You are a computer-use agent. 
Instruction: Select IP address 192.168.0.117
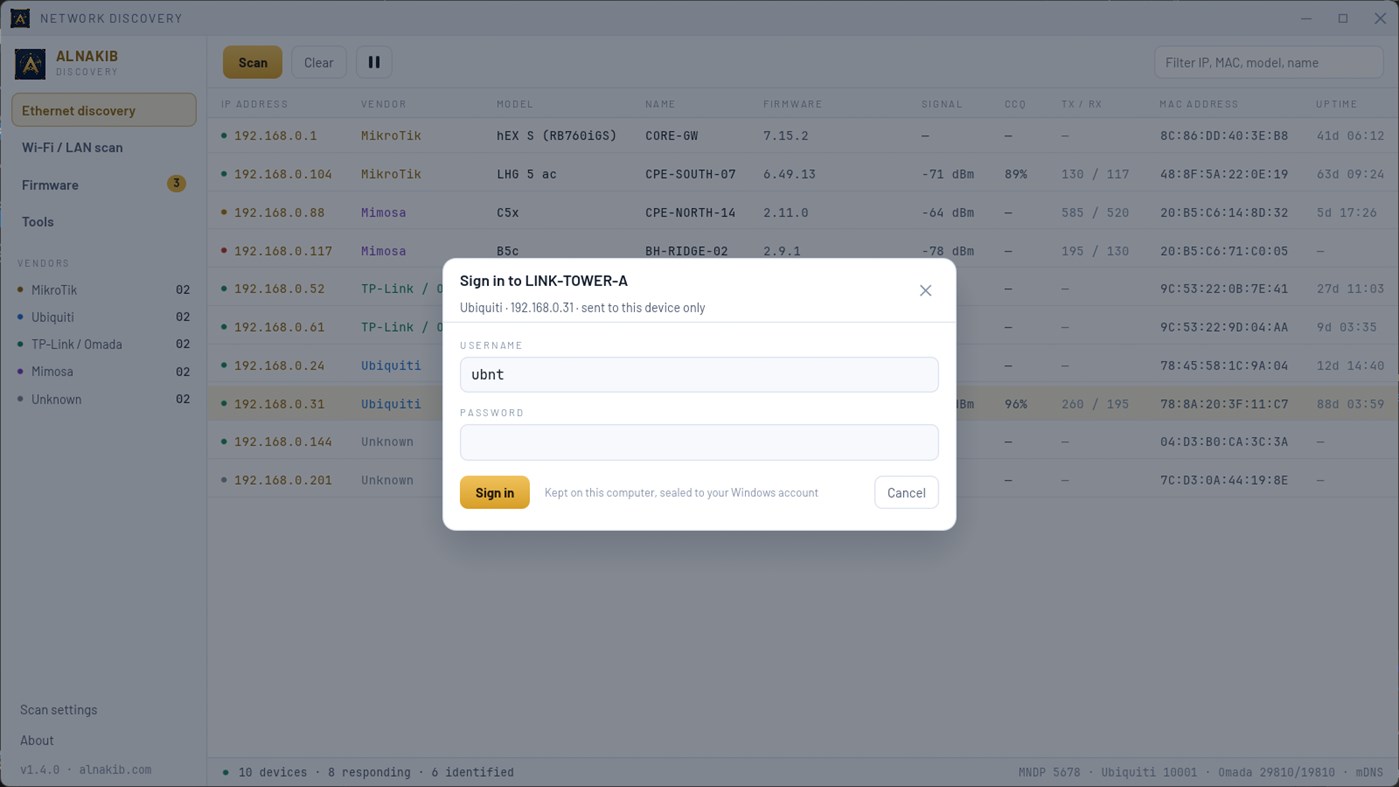(x=283, y=251)
